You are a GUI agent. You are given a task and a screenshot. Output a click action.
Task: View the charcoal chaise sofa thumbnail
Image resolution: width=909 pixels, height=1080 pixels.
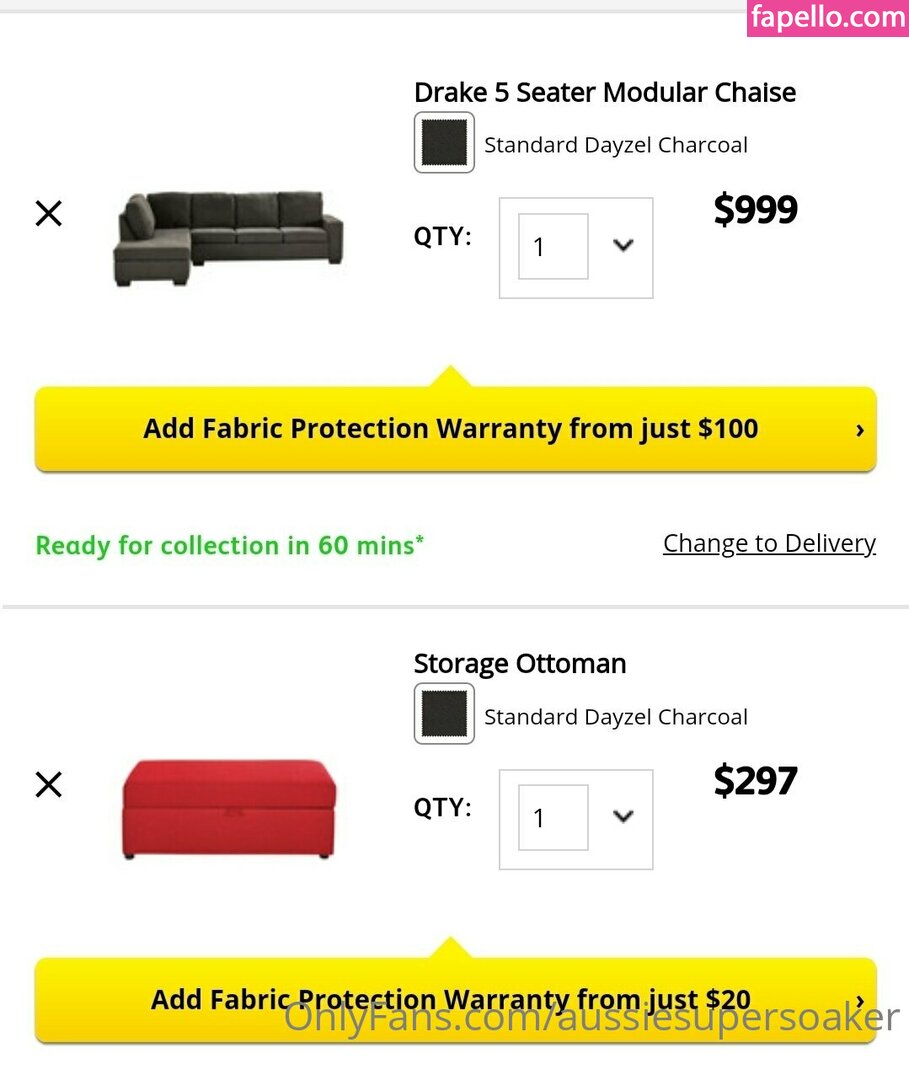pyautogui.click(x=228, y=238)
